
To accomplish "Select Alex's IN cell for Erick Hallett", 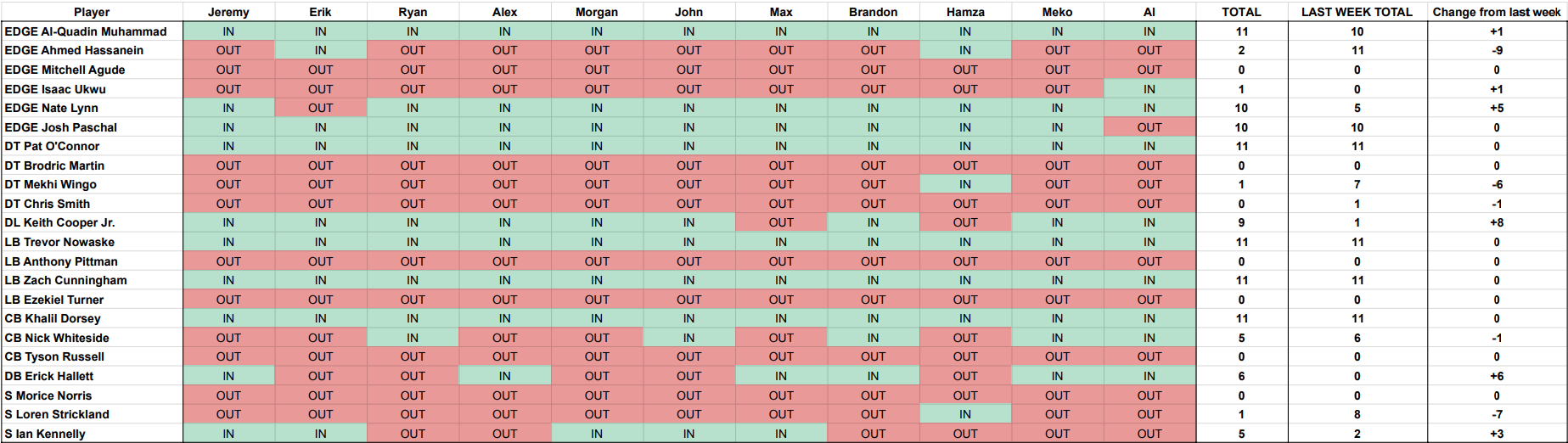I will point(504,376).
